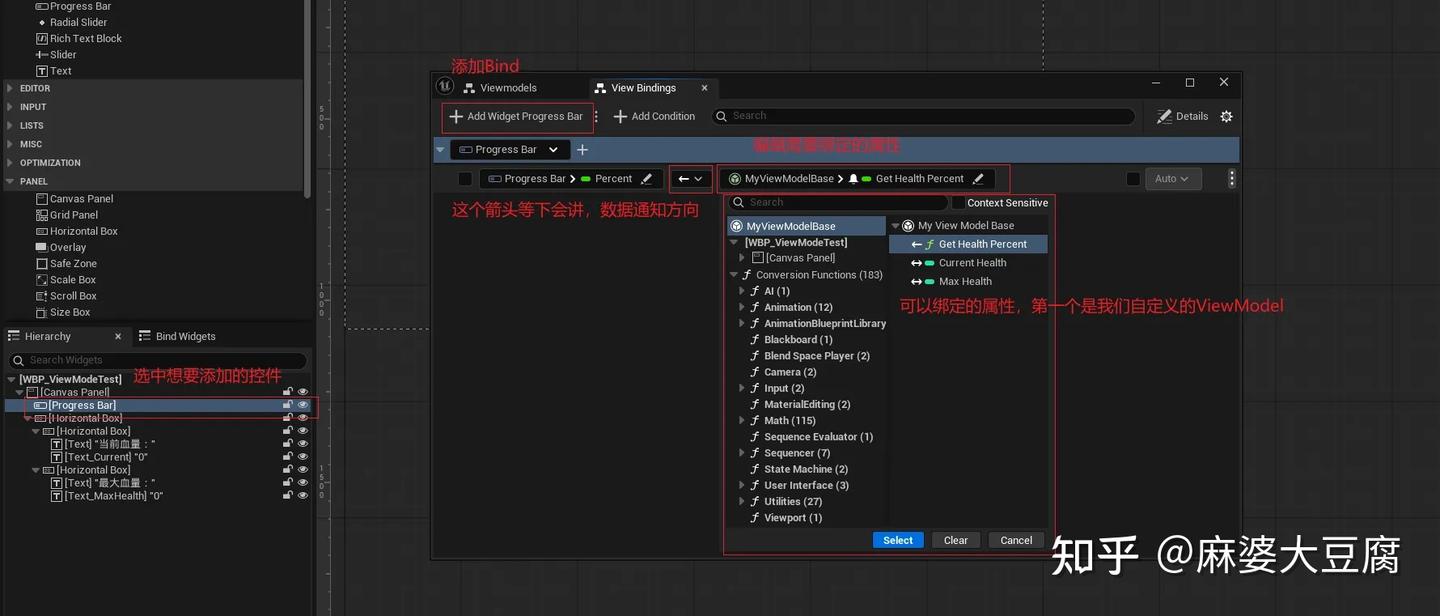Image resolution: width=1440 pixels, height=616 pixels.
Task: Tick checkbox left of Progress Bar binding
Action: point(465,179)
